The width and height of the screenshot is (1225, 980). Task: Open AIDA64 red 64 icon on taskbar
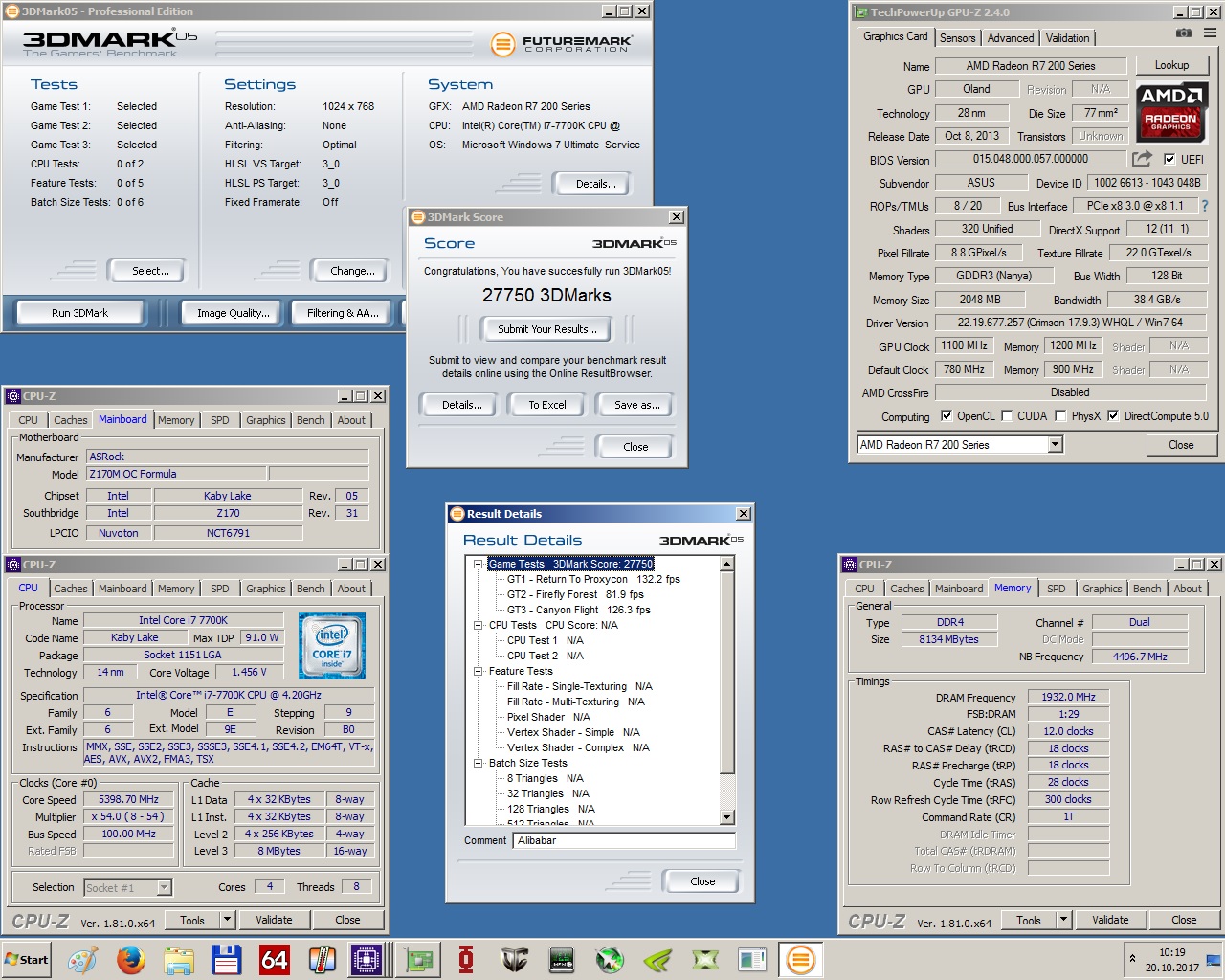click(274, 960)
